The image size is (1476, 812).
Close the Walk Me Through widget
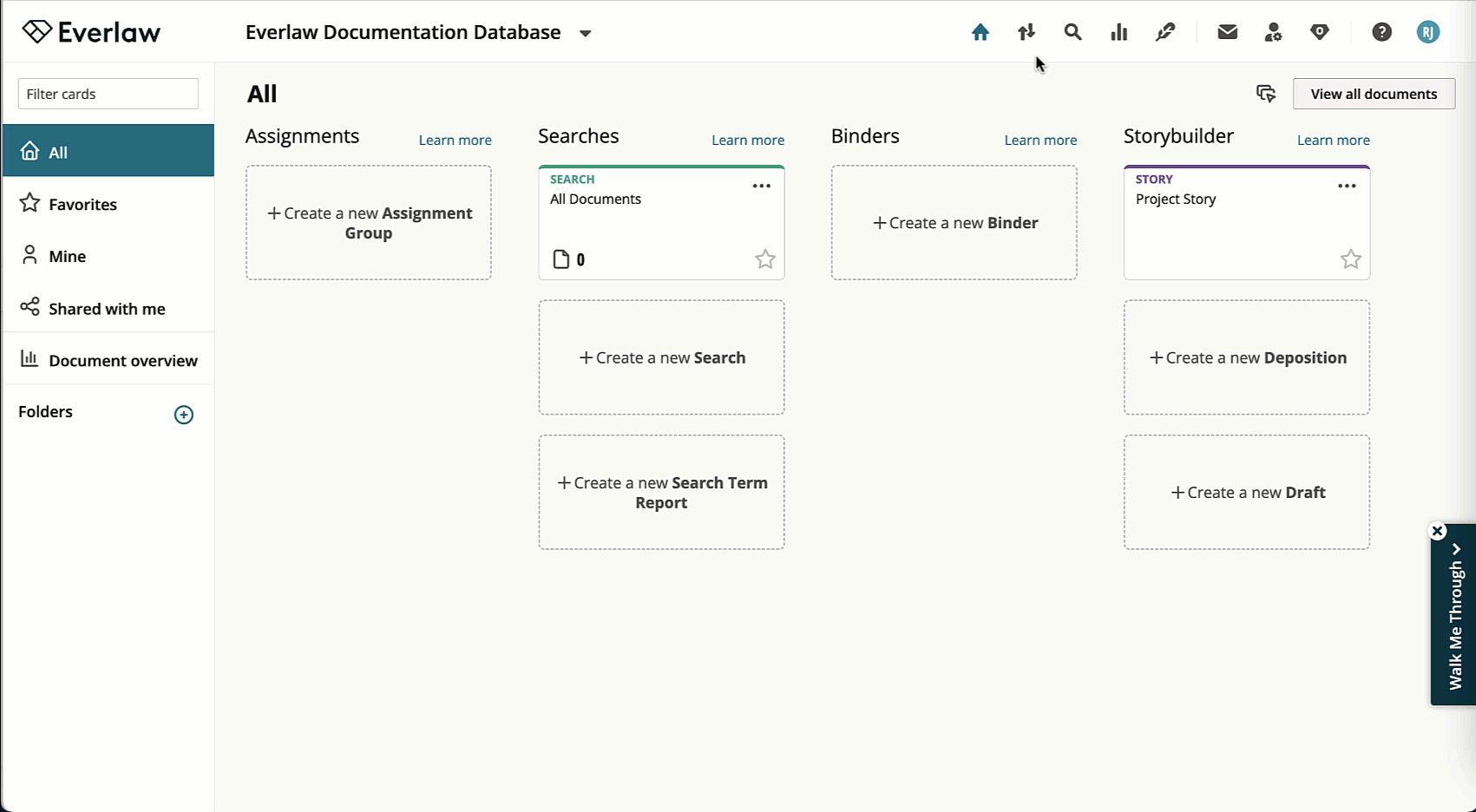pos(1438,531)
